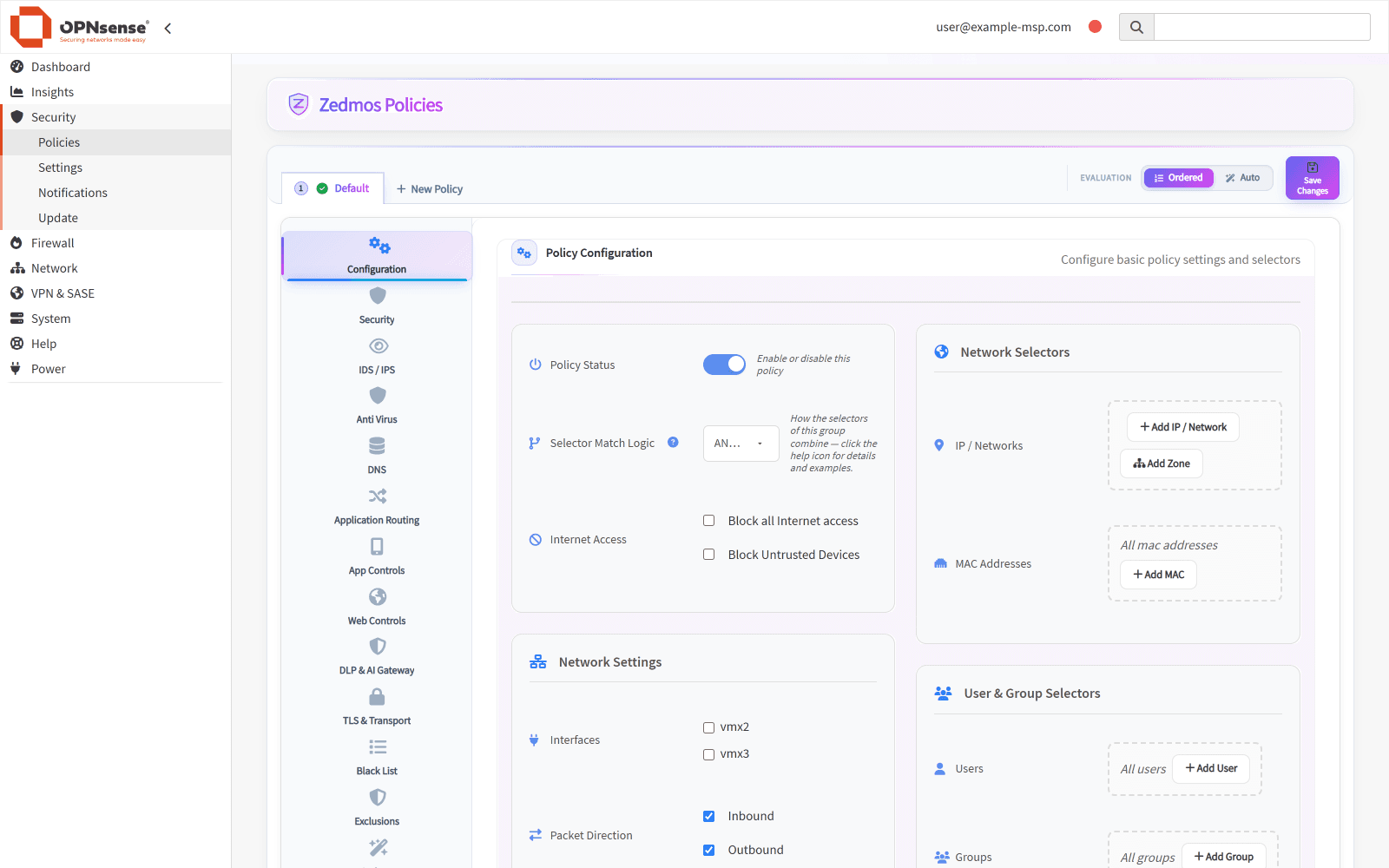Enable the vmx2 interface checkbox
This screenshot has width=1389, height=868.
point(709,727)
